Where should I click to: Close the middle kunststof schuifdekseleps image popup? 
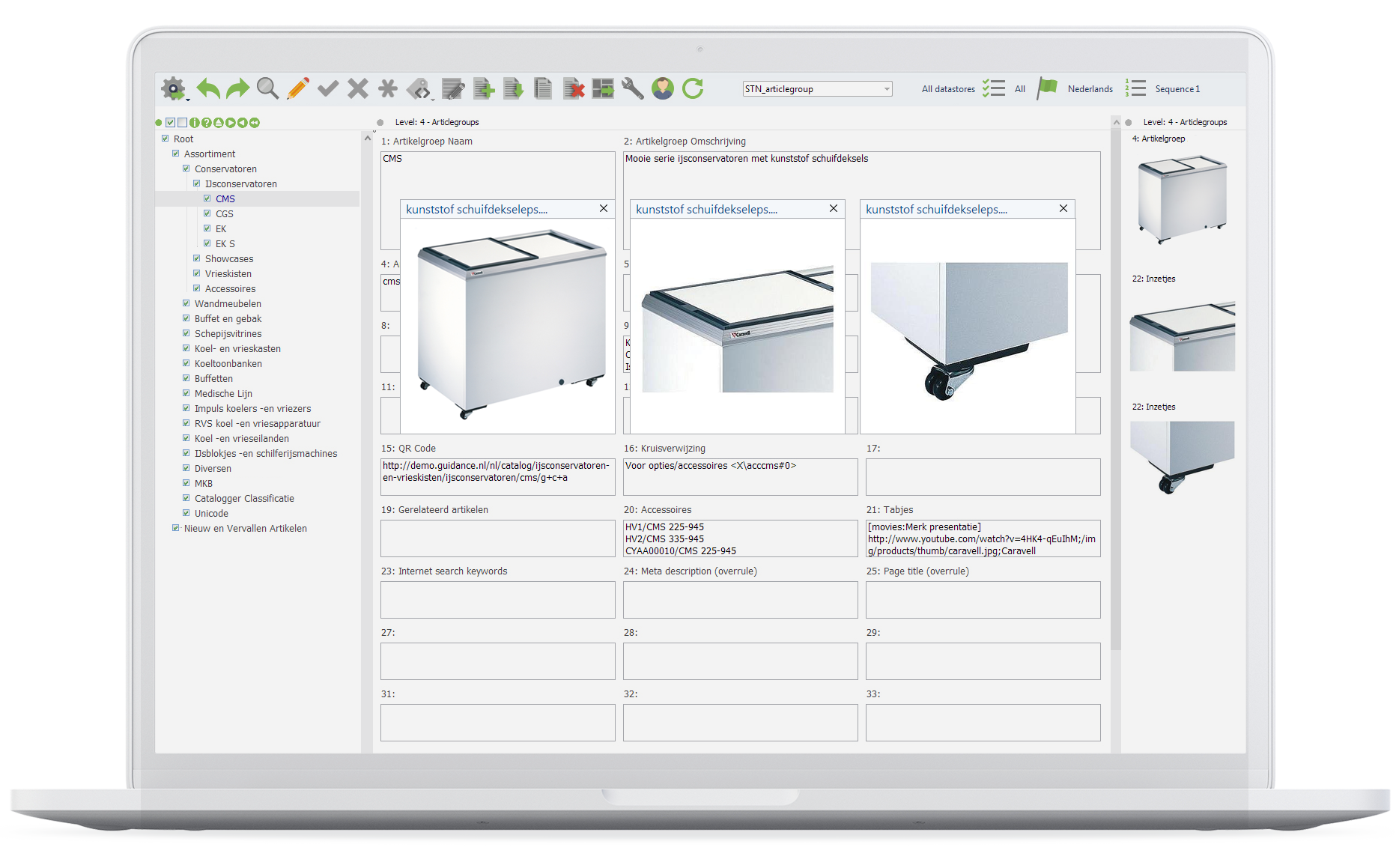coord(834,209)
